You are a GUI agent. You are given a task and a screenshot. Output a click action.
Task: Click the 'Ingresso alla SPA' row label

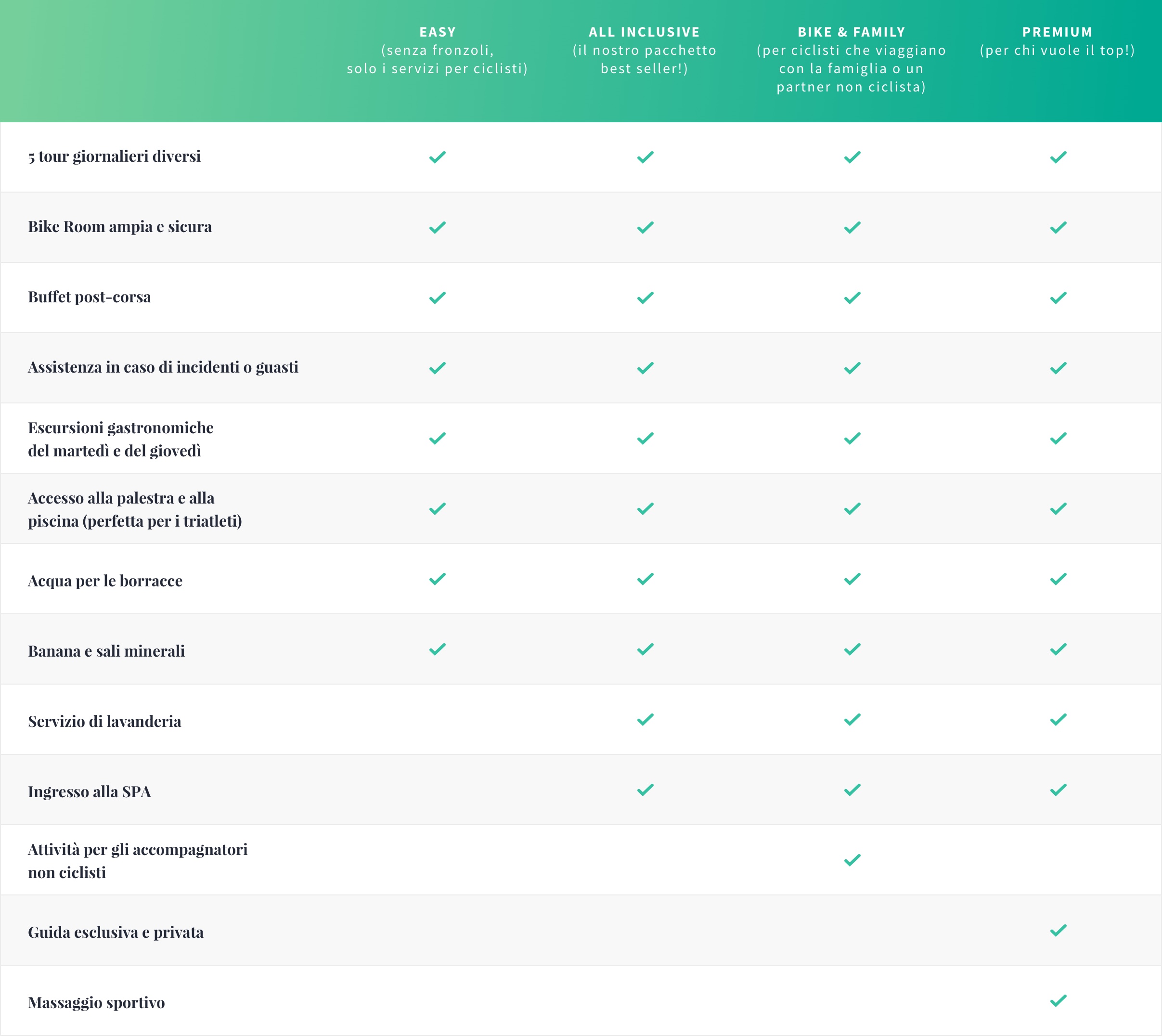pos(90,792)
